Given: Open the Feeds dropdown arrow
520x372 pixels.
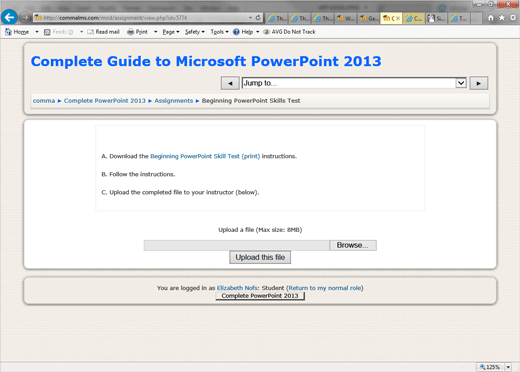Looking at the screenshot, I should click(x=81, y=32).
